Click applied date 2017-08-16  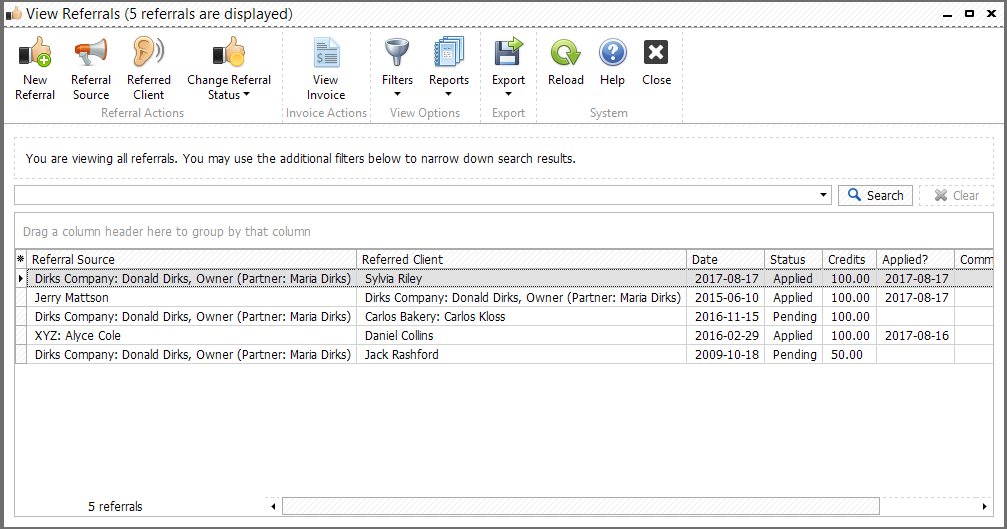pos(916,335)
